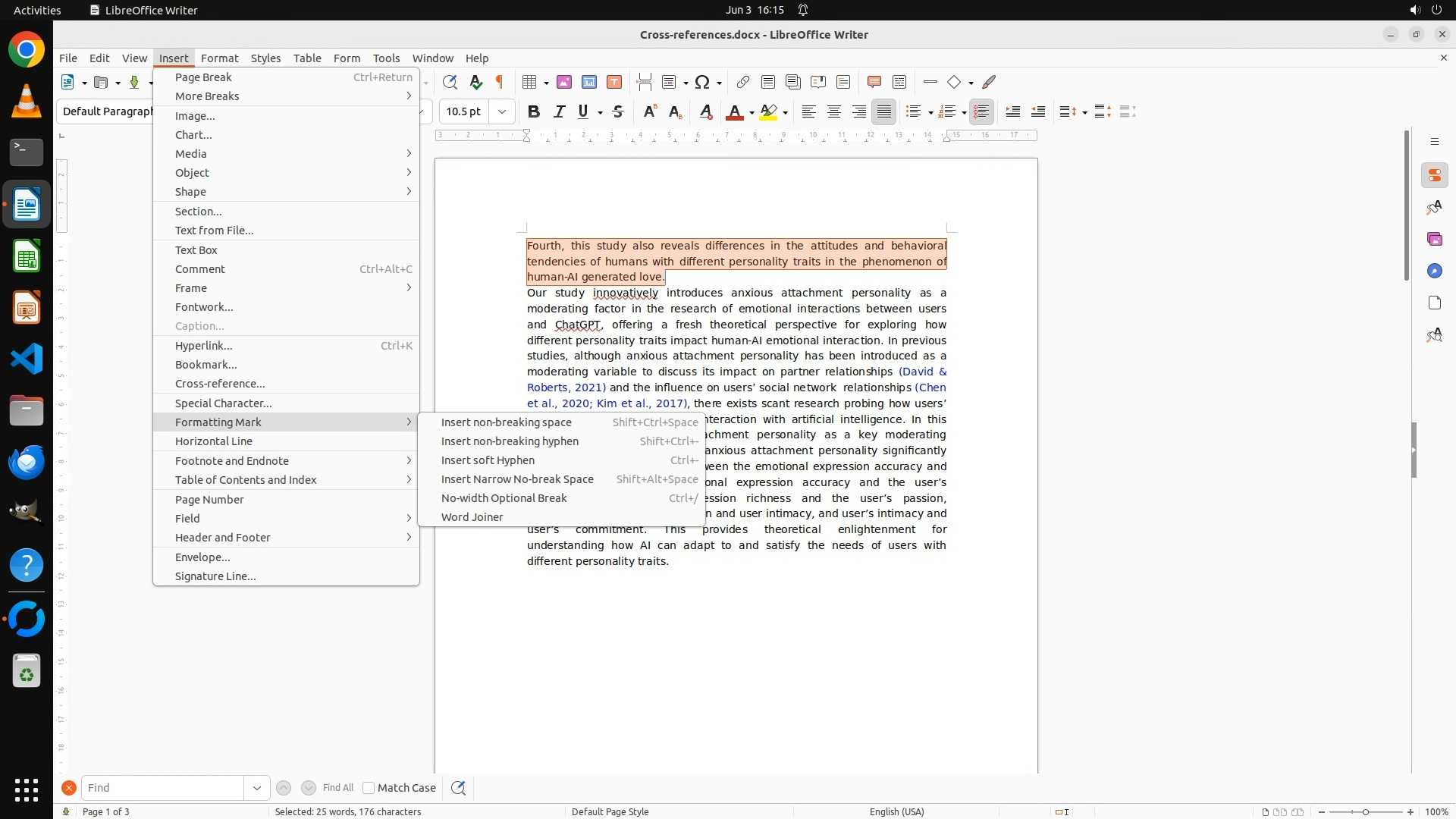Click the Insert Hyperlink toolbar icon
The height and width of the screenshot is (819, 1456).
(743, 82)
